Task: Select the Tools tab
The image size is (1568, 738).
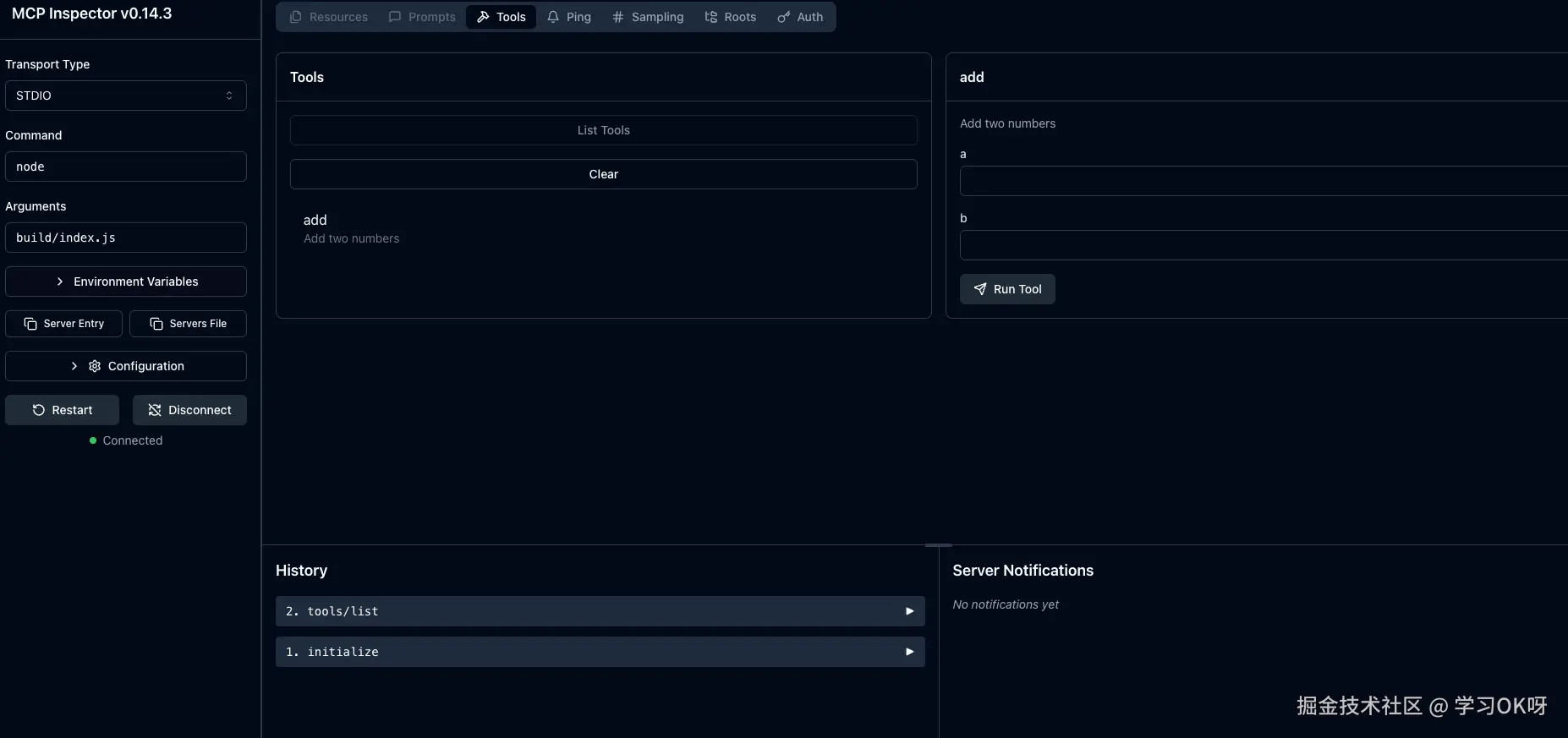Action: click(501, 17)
